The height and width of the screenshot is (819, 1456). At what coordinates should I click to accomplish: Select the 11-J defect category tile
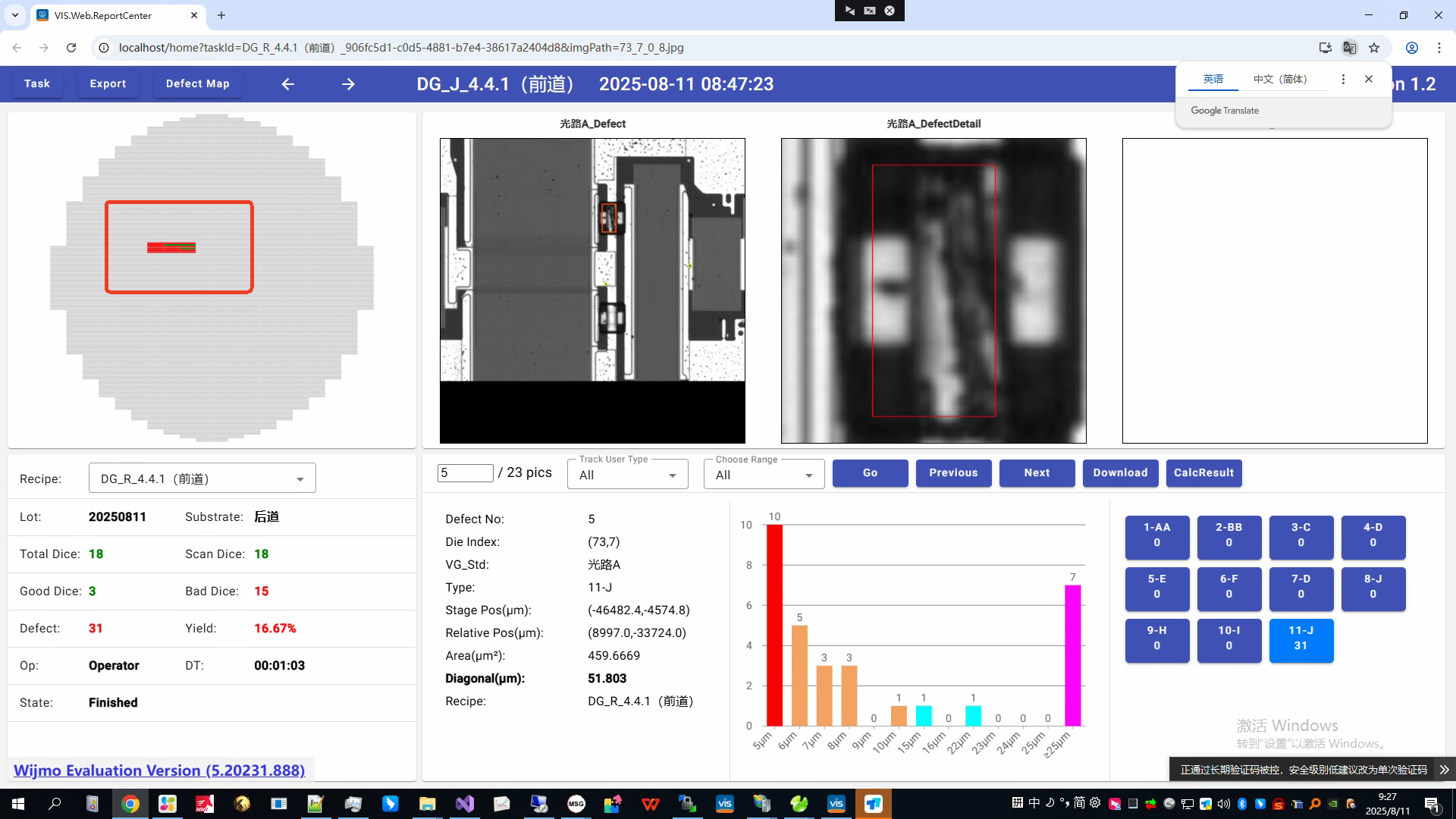click(1301, 639)
